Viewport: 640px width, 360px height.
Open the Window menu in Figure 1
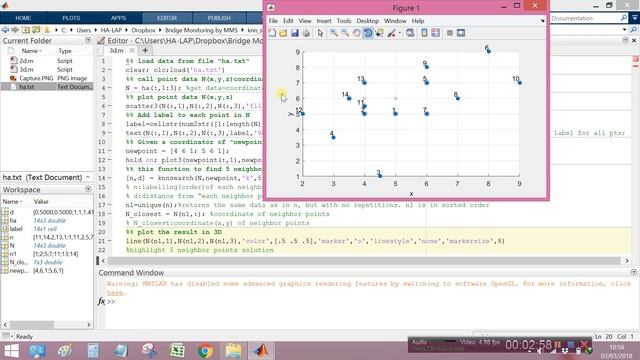[395, 21]
